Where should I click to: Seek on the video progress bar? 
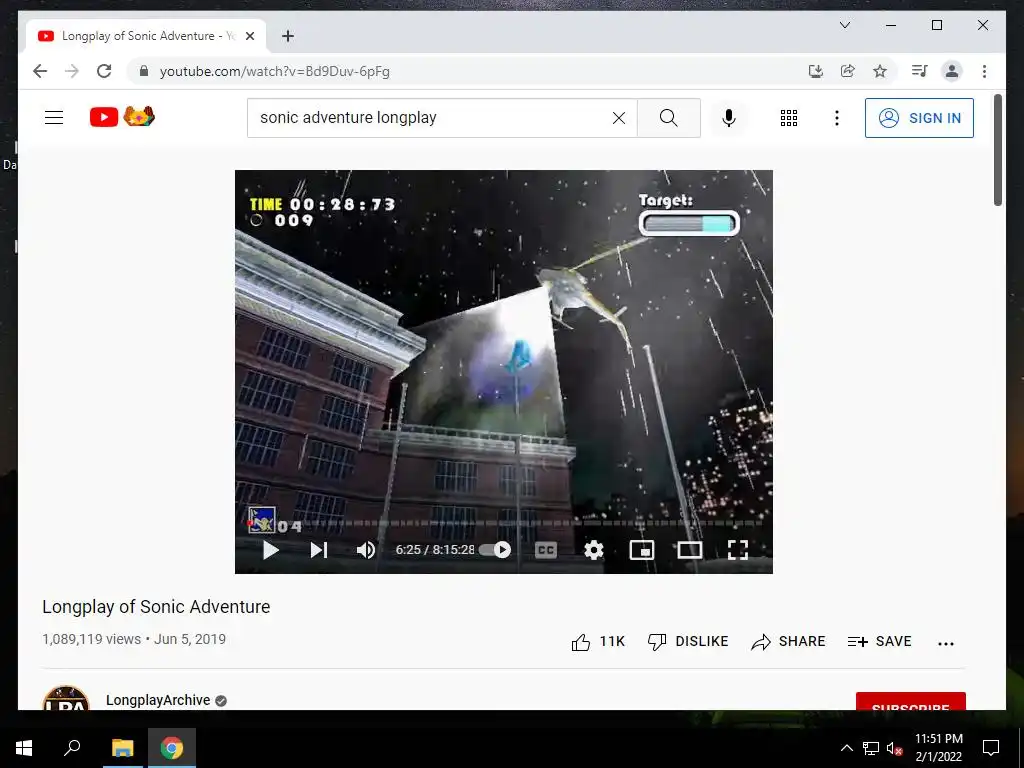point(504,523)
